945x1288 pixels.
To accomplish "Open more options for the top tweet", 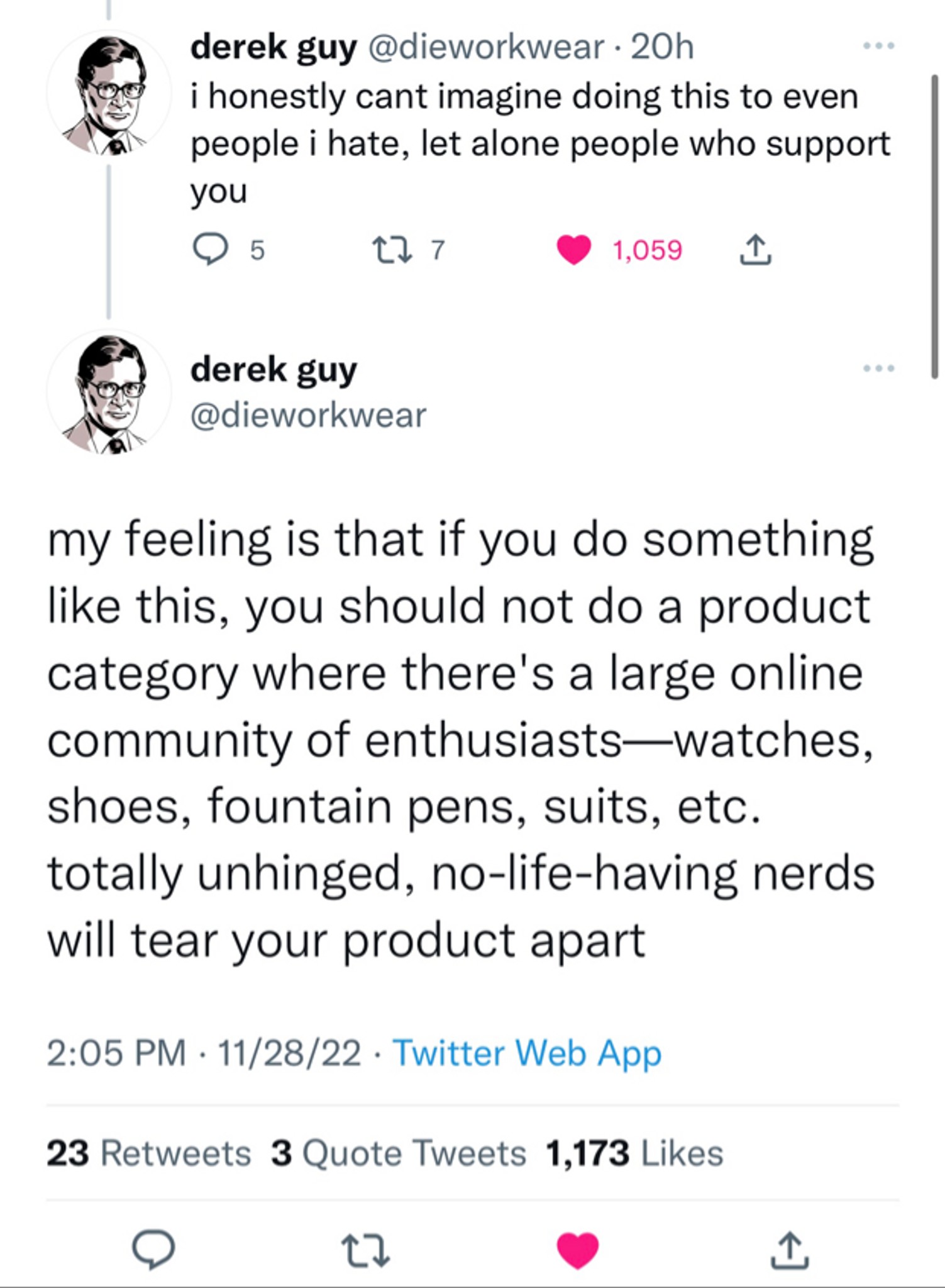I will pyautogui.click(x=878, y=46).
